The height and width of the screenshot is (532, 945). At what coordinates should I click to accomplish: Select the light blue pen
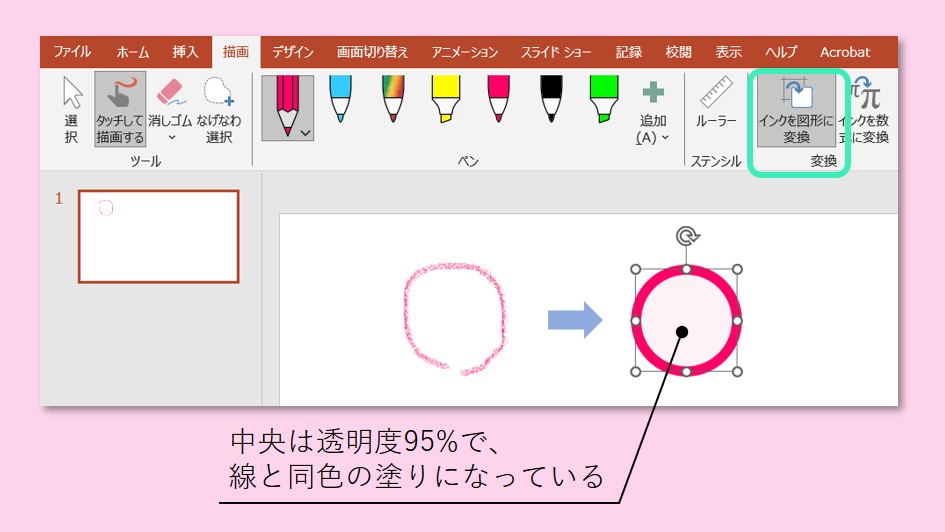point(341,99)
